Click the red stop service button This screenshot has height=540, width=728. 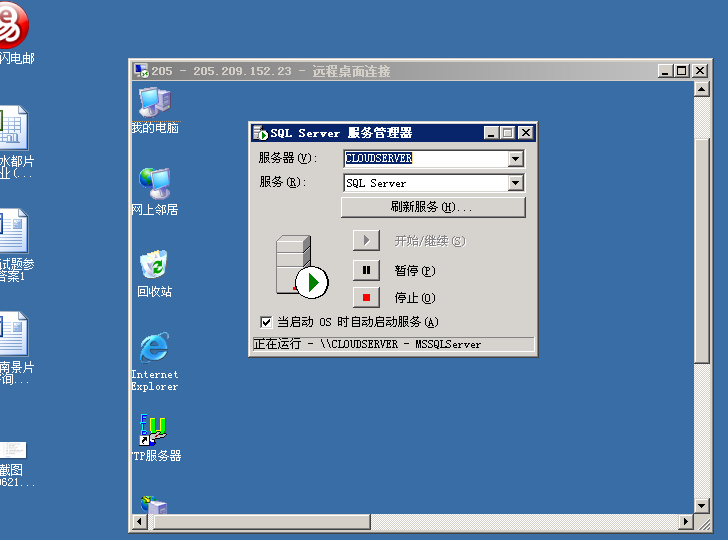point(366,298)
